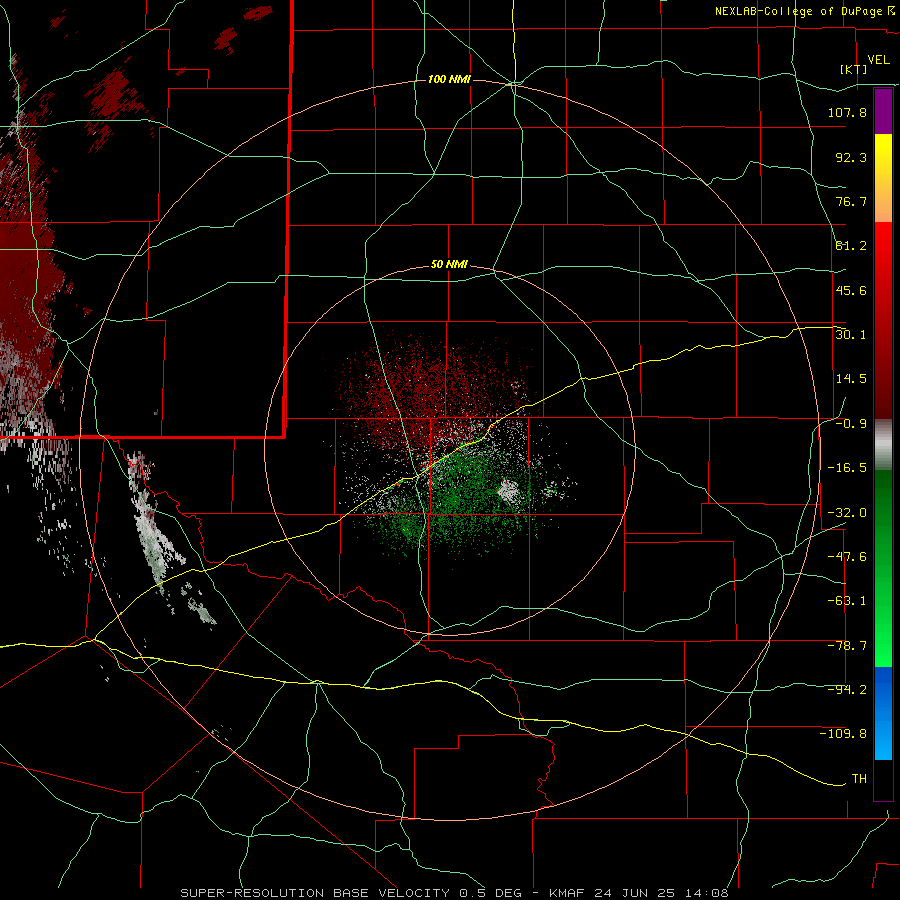The image size is (900, 900).
Task: Click the 100 NMI range ring label
Action: tap(449, 79)
